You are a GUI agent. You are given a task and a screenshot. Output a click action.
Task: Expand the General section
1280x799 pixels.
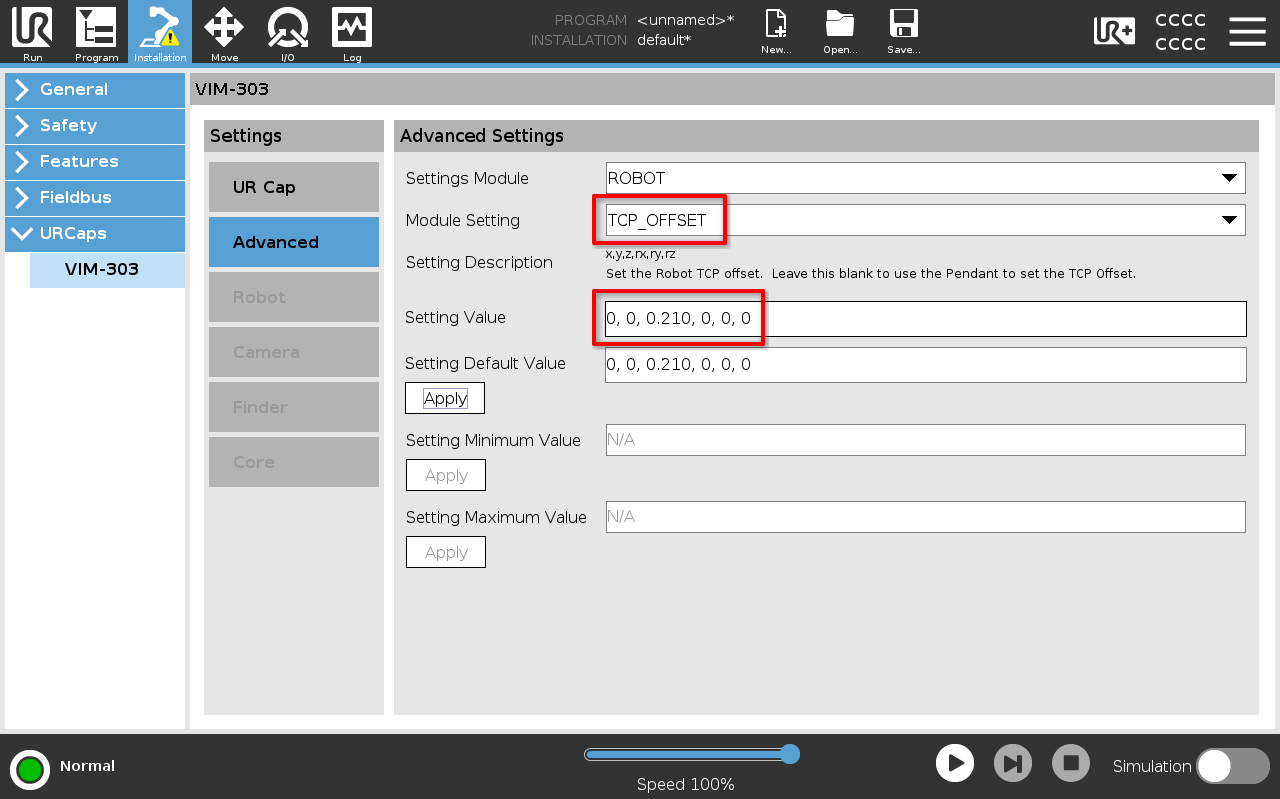click(95, 90)
